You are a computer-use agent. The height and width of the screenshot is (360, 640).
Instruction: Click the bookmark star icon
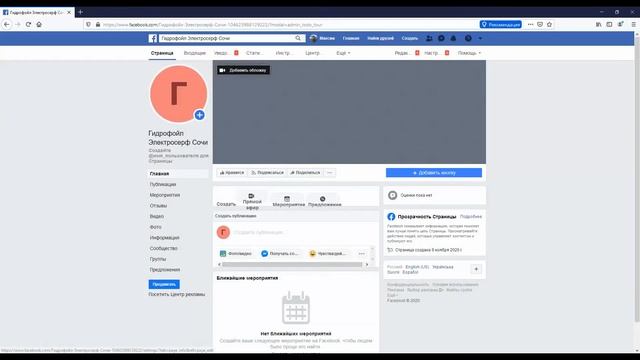(549, 24)
